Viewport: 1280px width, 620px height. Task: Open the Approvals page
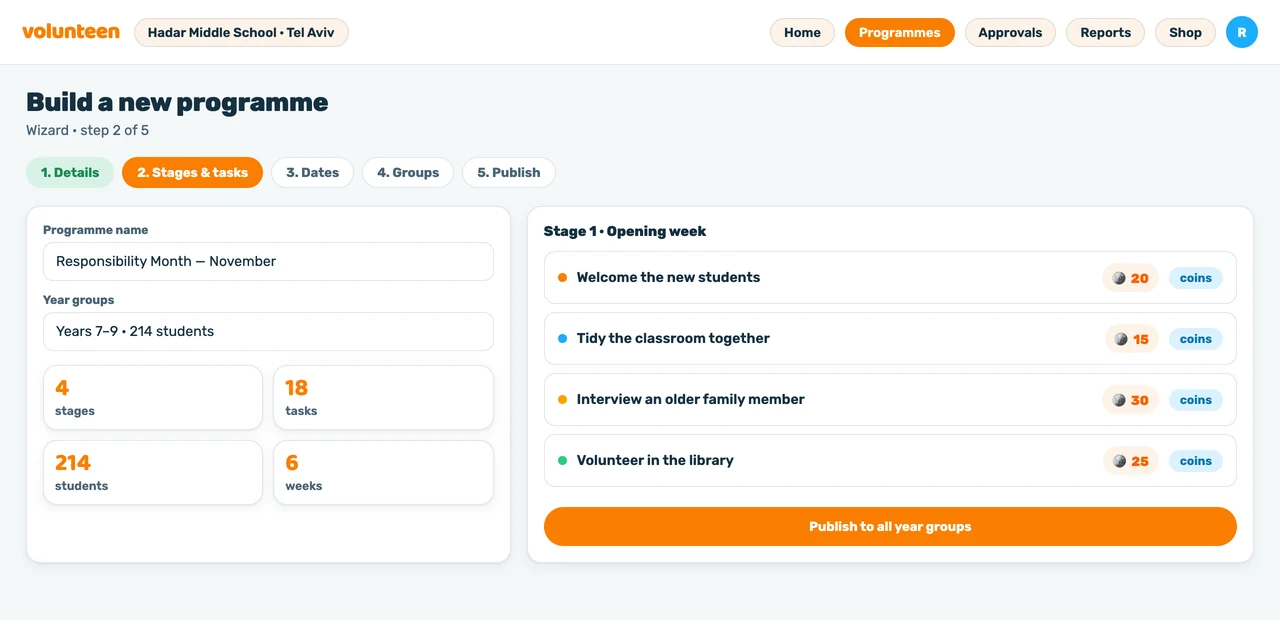point(1010,32)
